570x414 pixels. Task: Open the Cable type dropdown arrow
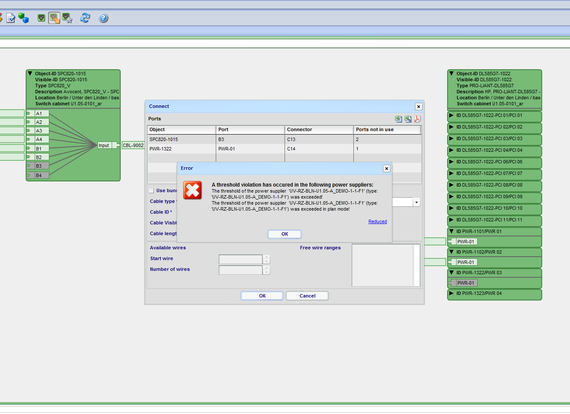tap(416, 202)
